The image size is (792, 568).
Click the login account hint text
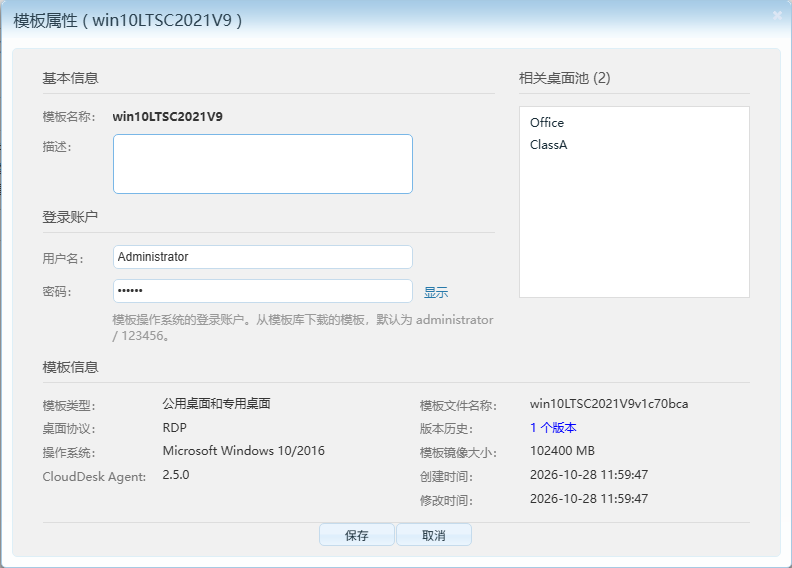(x=303, y=328)
